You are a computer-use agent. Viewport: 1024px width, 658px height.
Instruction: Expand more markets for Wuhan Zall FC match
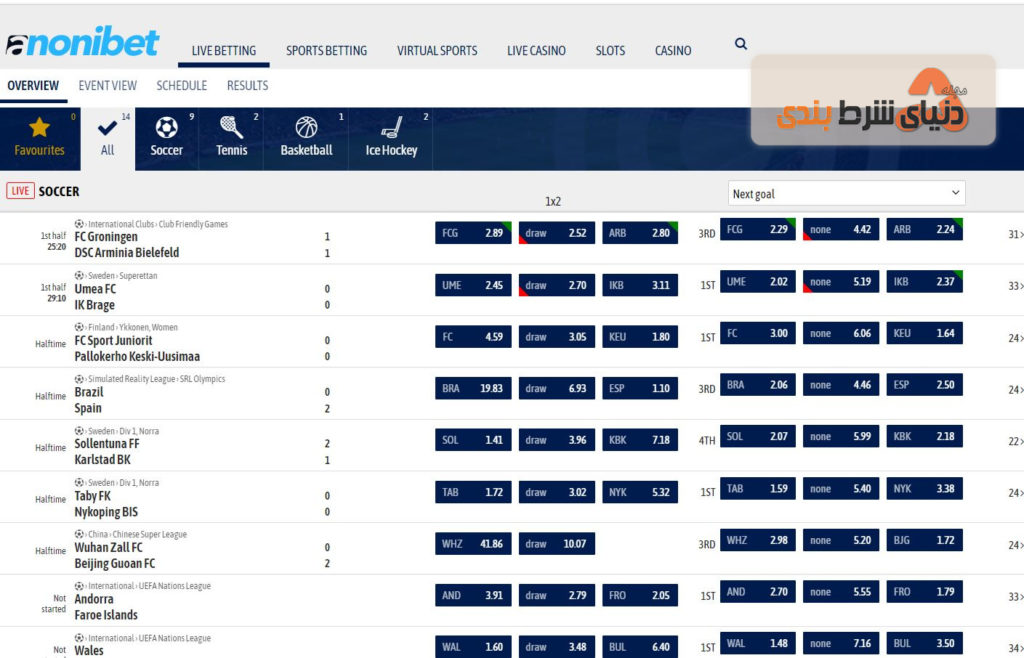point(1016,545)
